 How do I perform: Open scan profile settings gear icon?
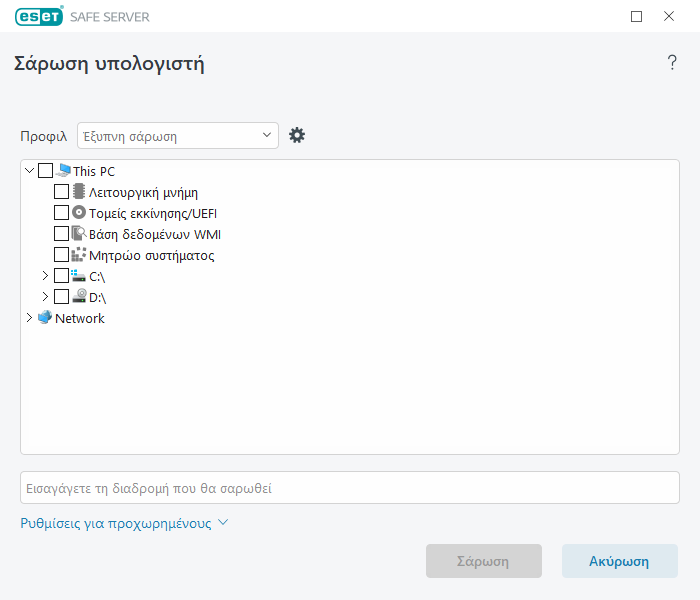click(x=297, y=135)
